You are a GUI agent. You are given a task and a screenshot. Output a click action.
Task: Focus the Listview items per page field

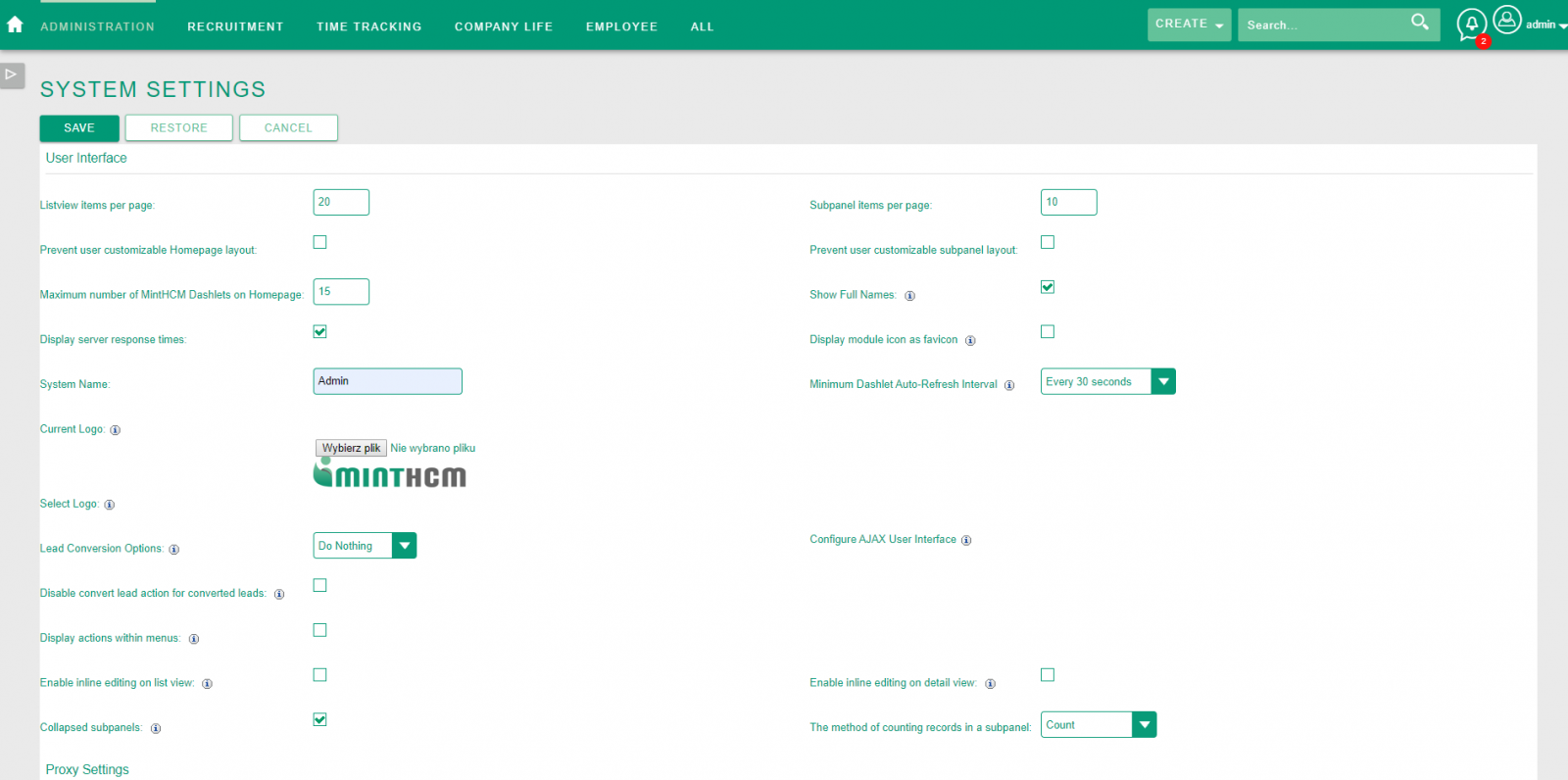(x=341, y=202)
